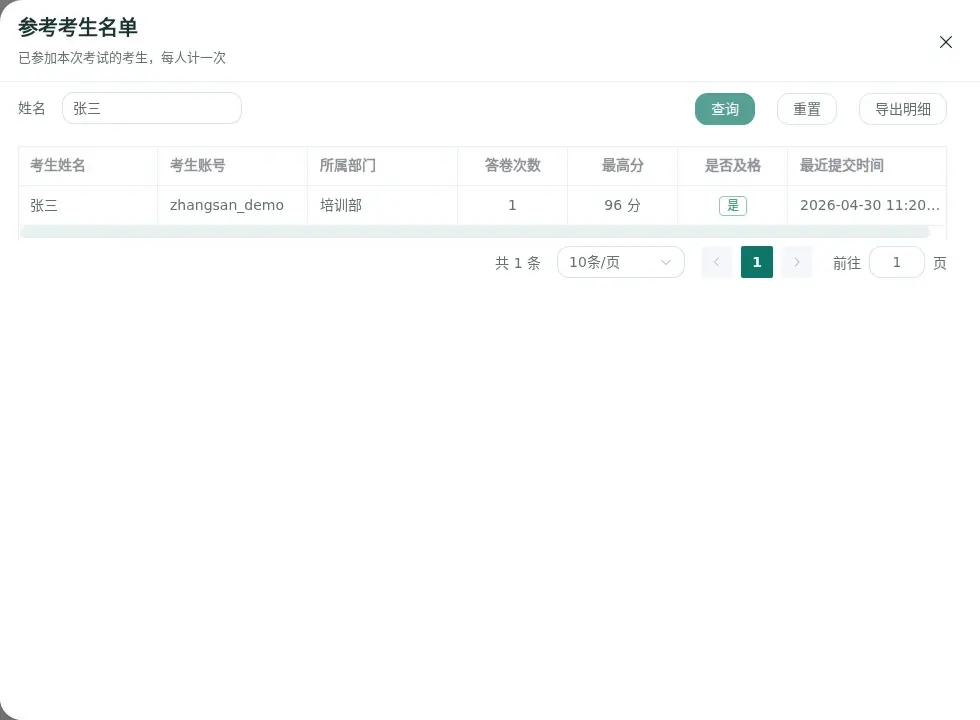
Task: Click the 共 1 条 total text
Action: point(518,263)
